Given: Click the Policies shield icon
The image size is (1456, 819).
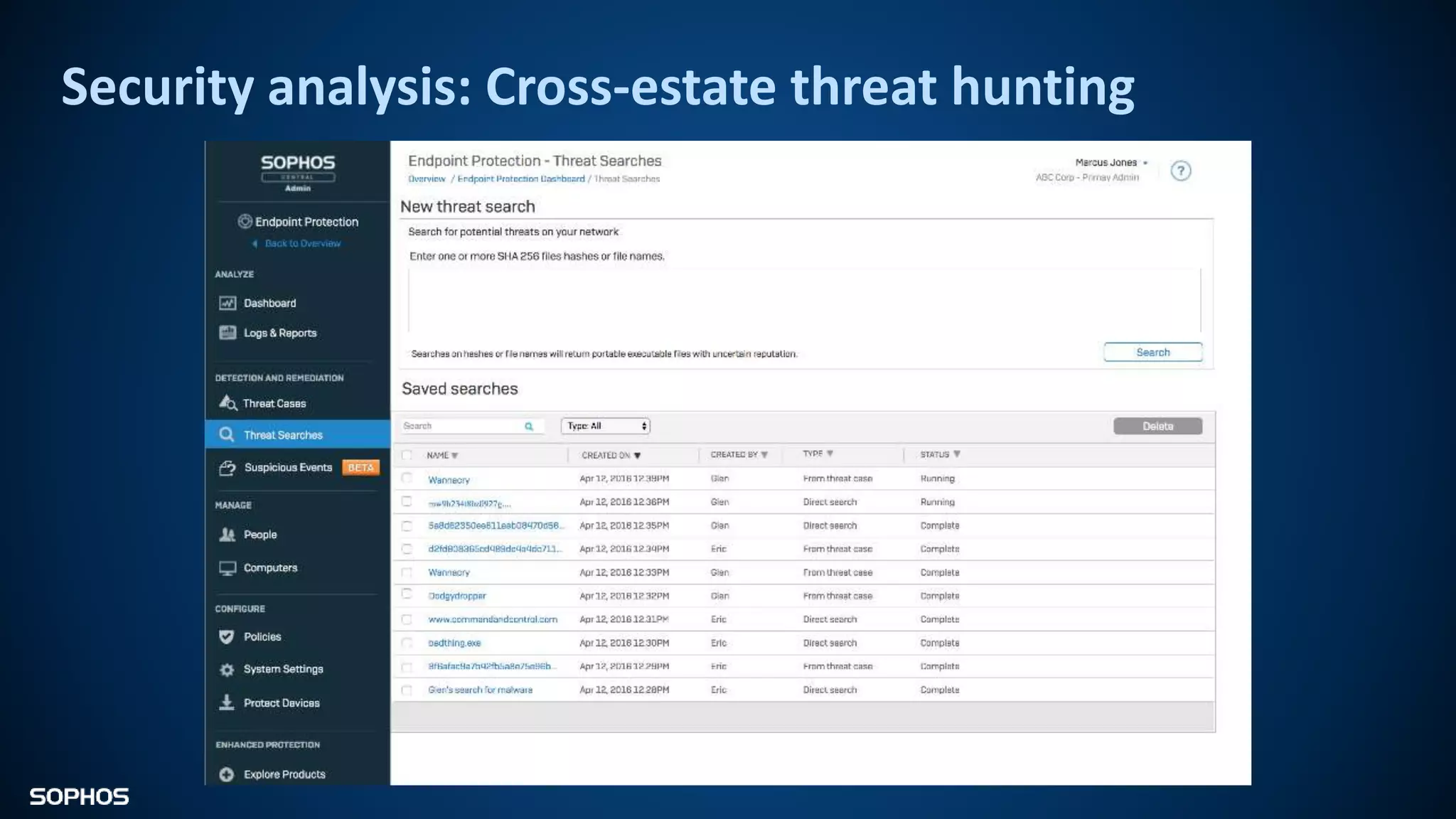Looking at the screenshot, I should pyautogui.click(x=227, y=637).
